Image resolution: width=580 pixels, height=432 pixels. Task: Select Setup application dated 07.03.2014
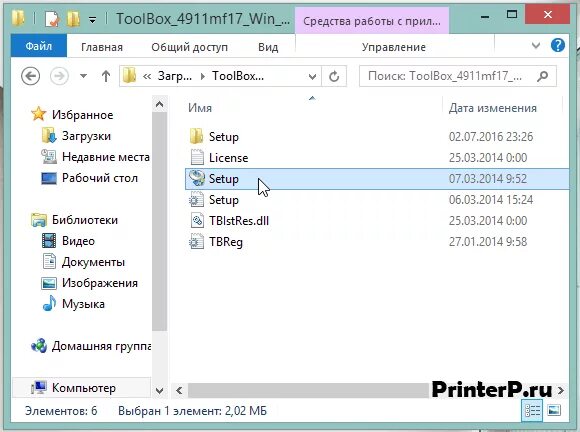377,179
